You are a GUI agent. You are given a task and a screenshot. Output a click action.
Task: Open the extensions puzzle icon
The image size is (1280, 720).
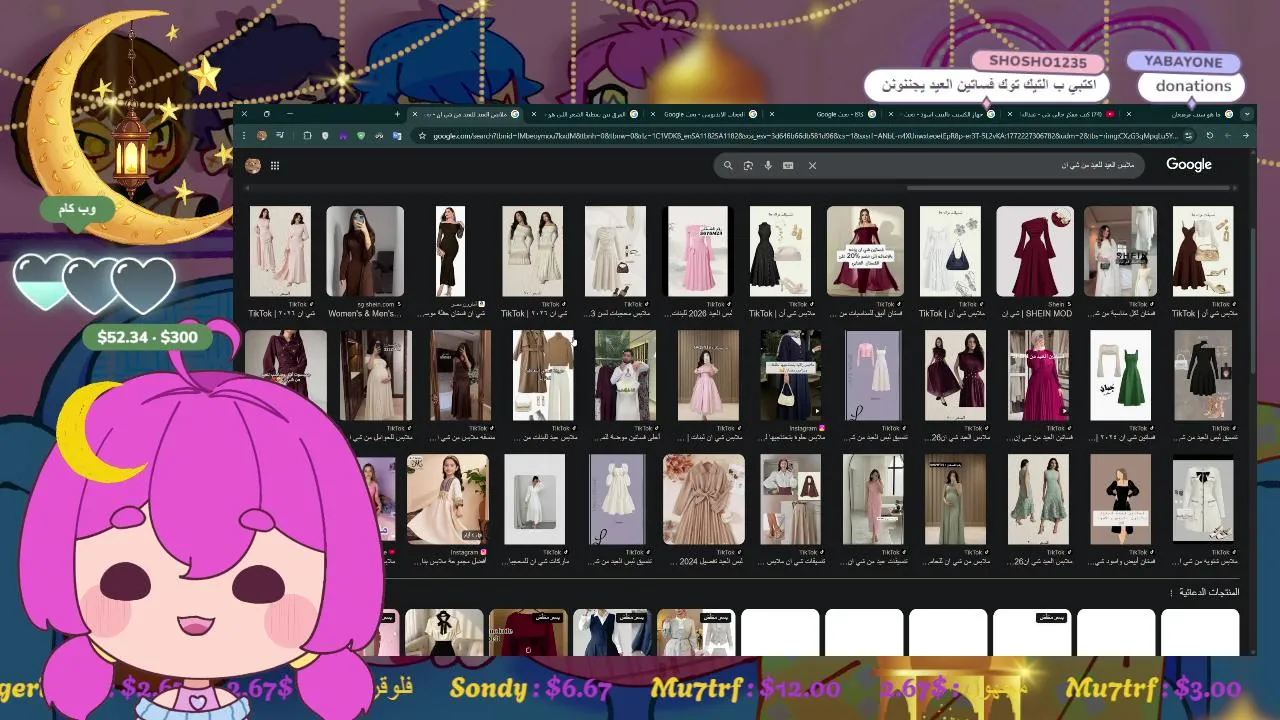[x=307, y=136]
